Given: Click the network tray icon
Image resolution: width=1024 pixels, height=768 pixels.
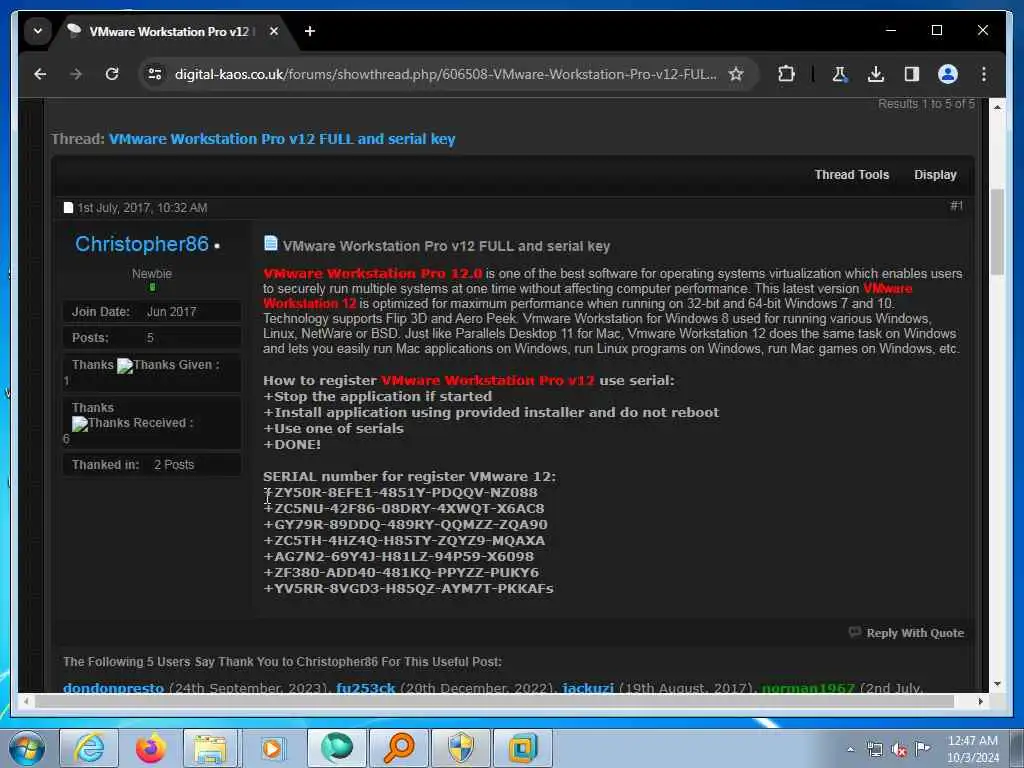Looking at the screenshot, I should [874, 750].
